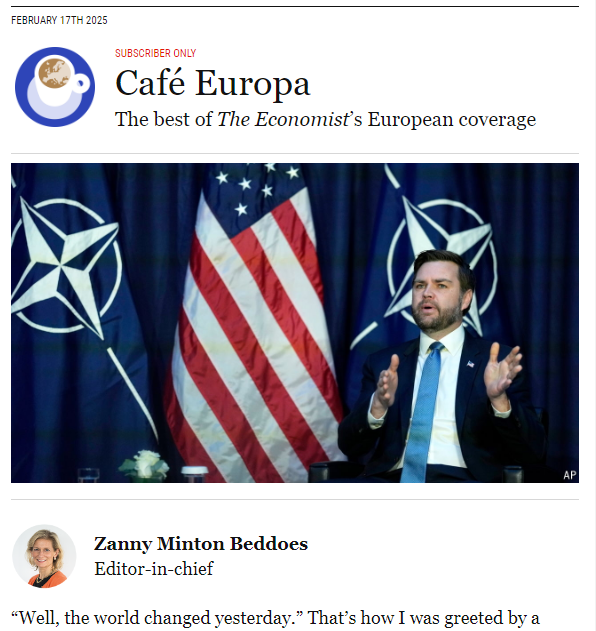Click the AP photo credit label

(569, 475)
